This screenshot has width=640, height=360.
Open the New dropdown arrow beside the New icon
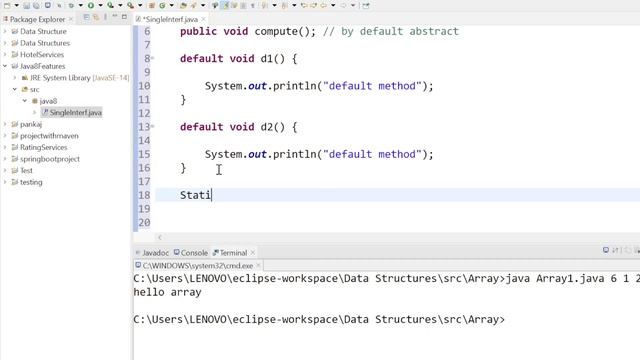tap(16, 5)
